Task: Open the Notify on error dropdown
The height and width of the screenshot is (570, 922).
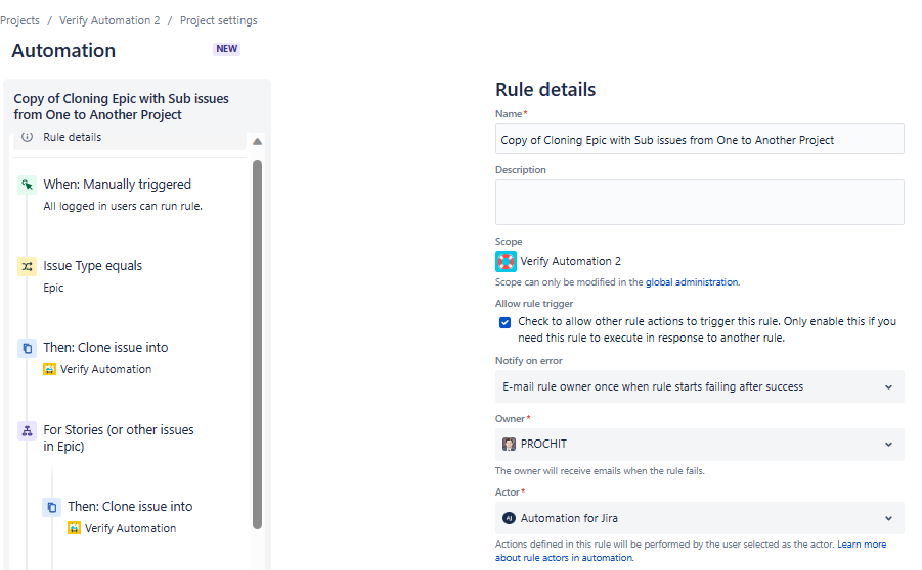Action: 700,386
